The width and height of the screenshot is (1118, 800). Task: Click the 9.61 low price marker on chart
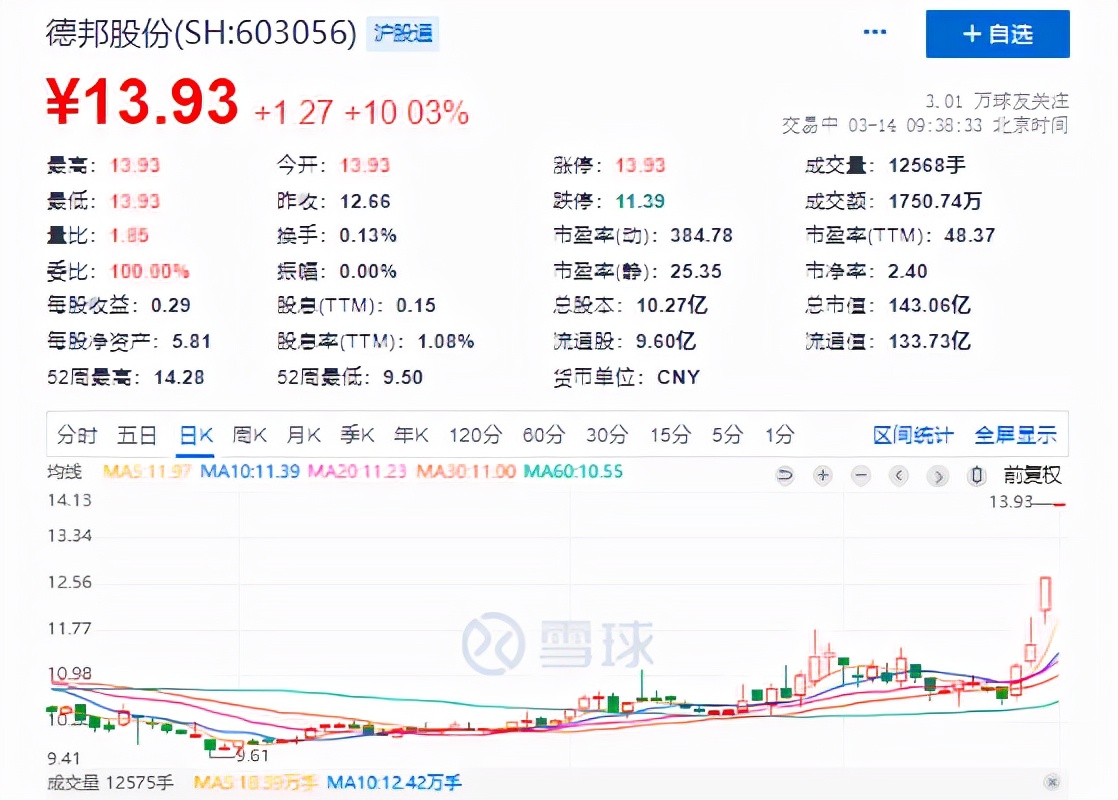(252, 756)
